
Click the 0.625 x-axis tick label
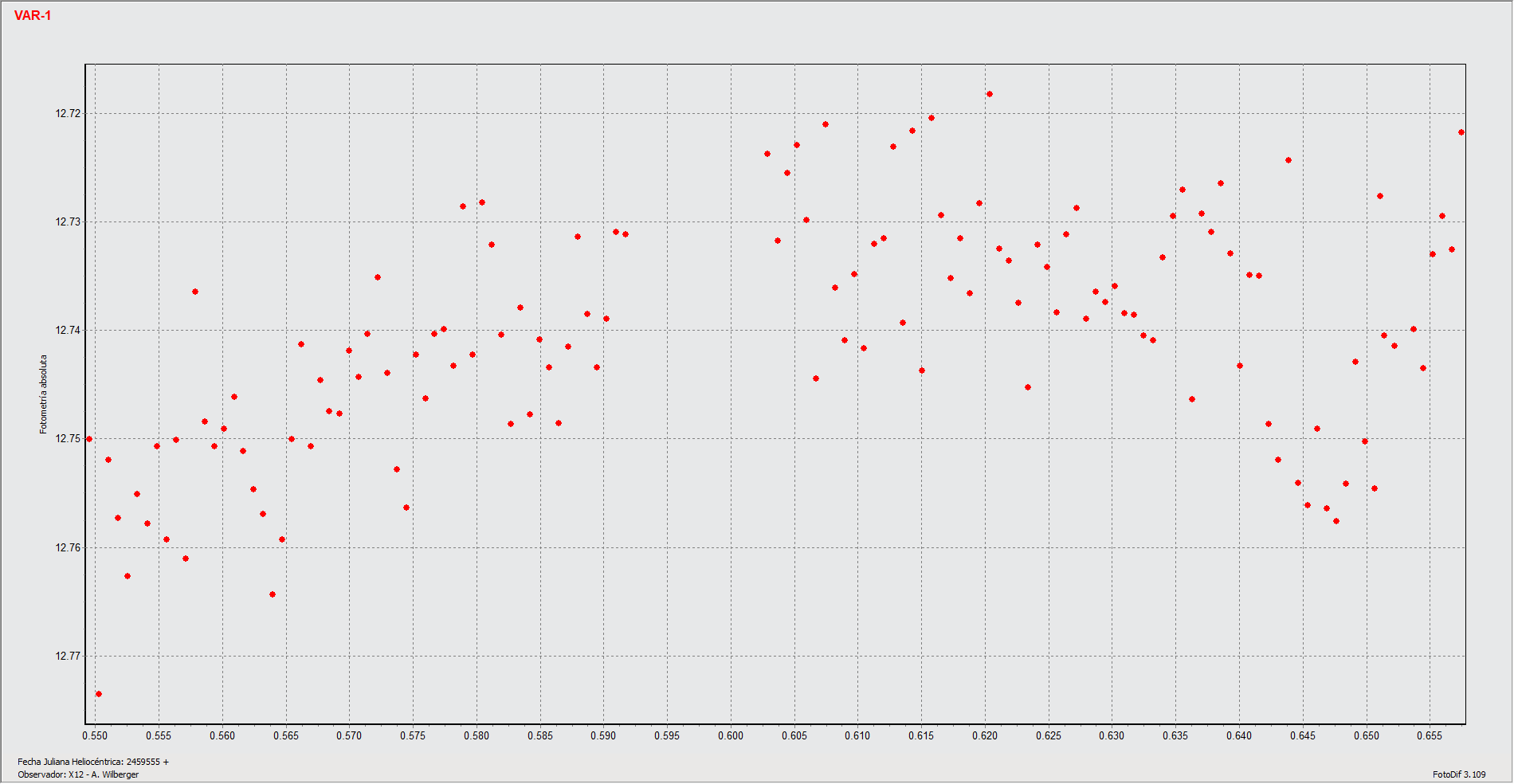(x=1049, y=736)
